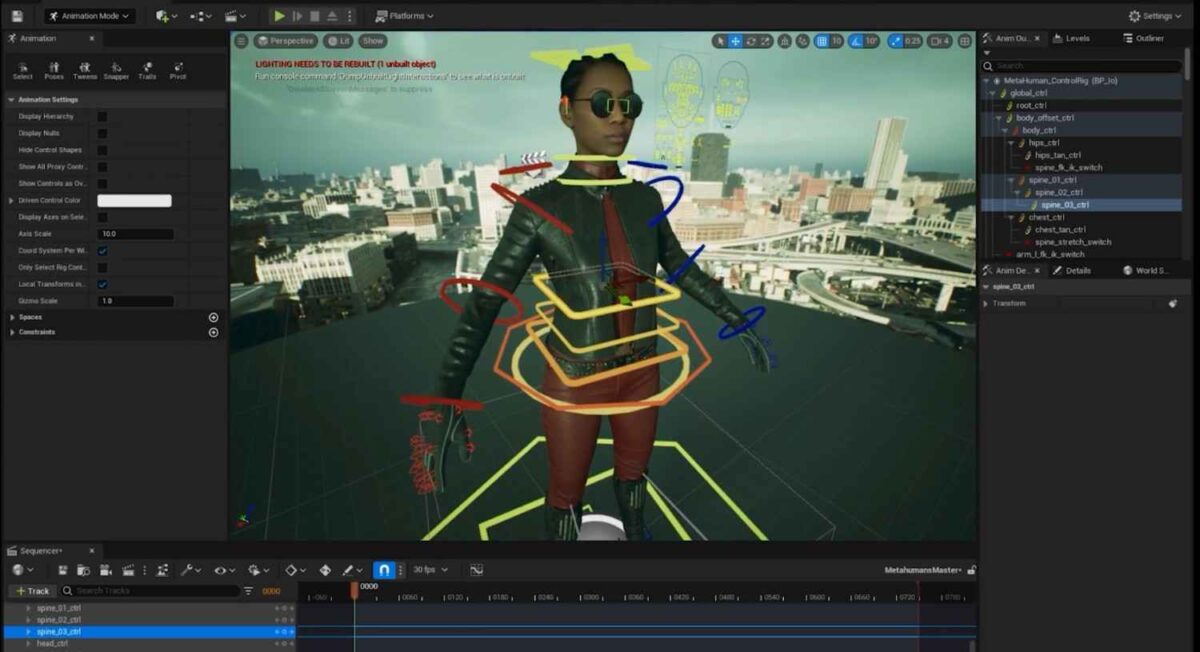
Task: Select the Snapper tool
Action: pyautogui.click(x=116, y=69)
